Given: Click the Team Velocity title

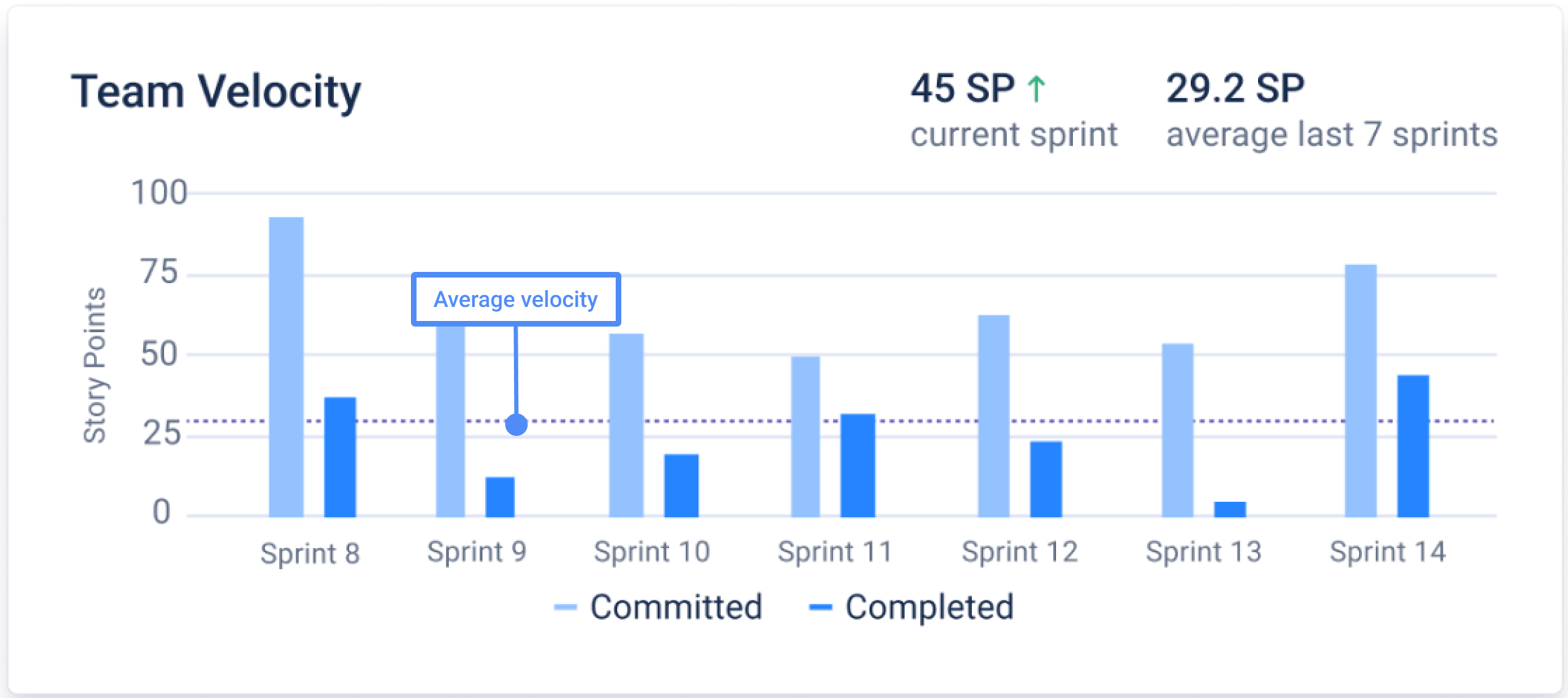Looking at the screenshot, I should [x=216, y=92].
